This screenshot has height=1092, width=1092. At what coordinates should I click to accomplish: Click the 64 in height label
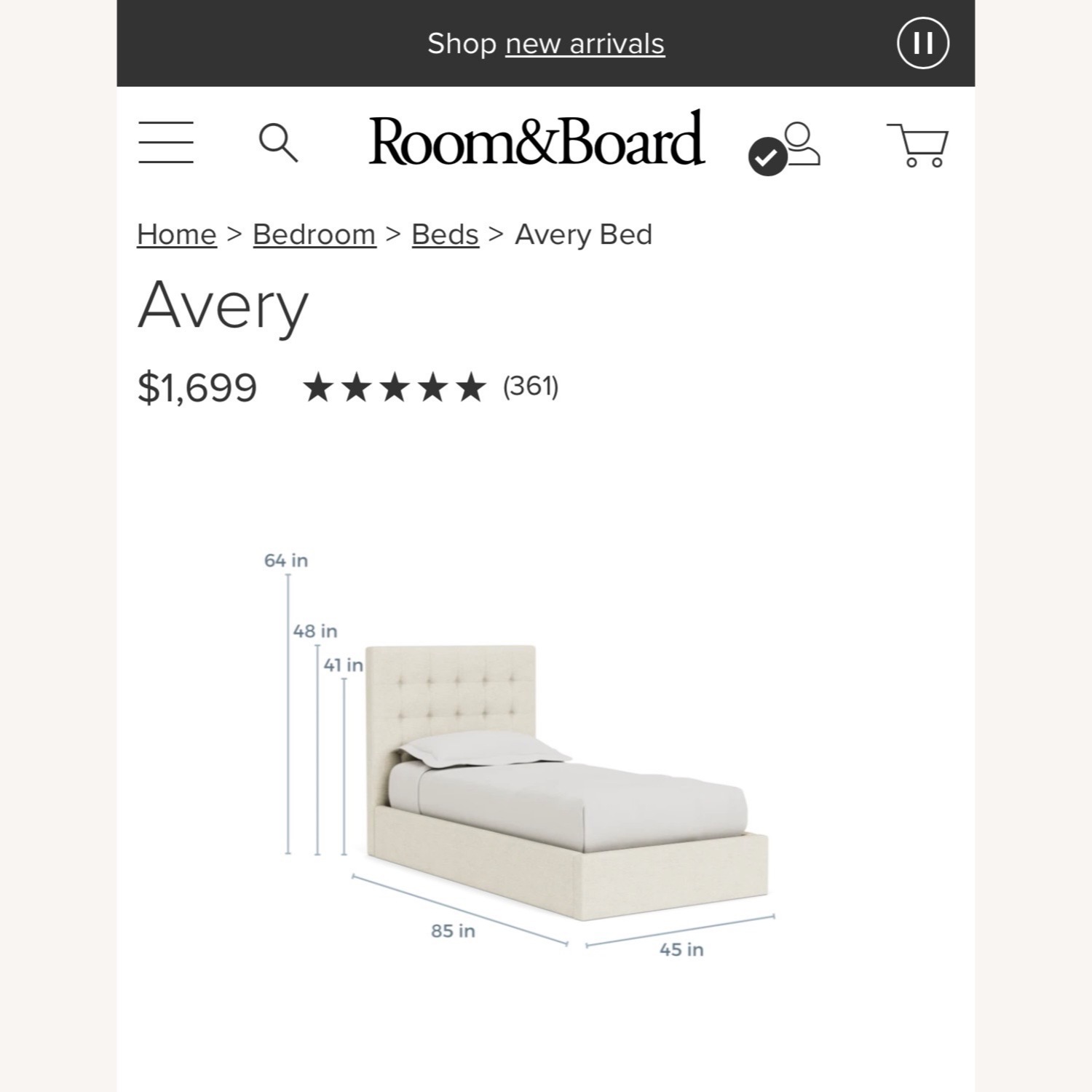287,561
